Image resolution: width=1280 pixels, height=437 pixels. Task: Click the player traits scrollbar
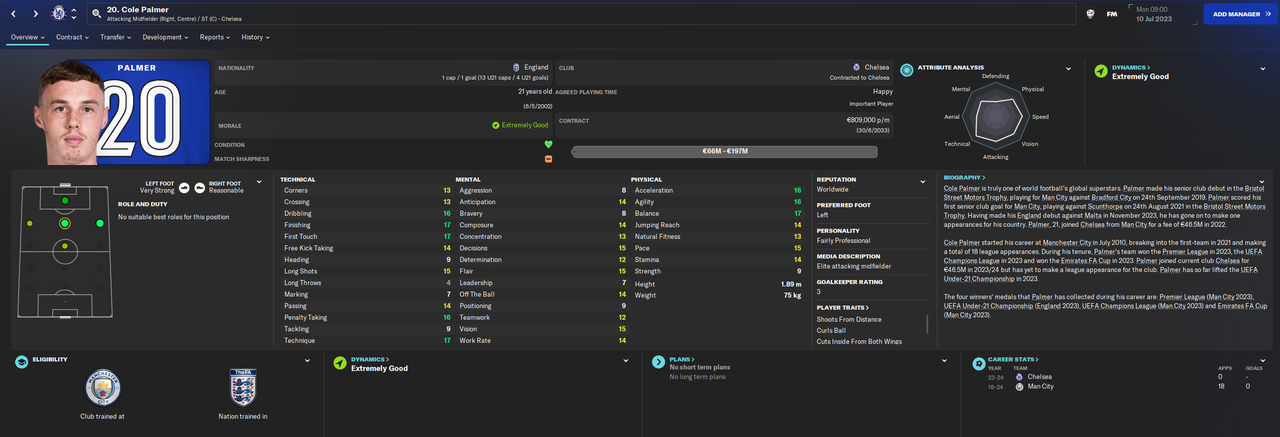click(x=925, y=324)
